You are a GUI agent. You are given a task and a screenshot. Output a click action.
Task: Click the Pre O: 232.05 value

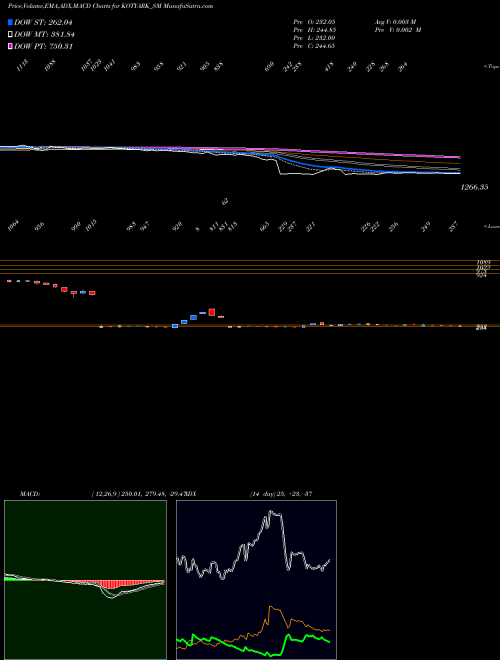pyautogui.click(x=314, y=21)
